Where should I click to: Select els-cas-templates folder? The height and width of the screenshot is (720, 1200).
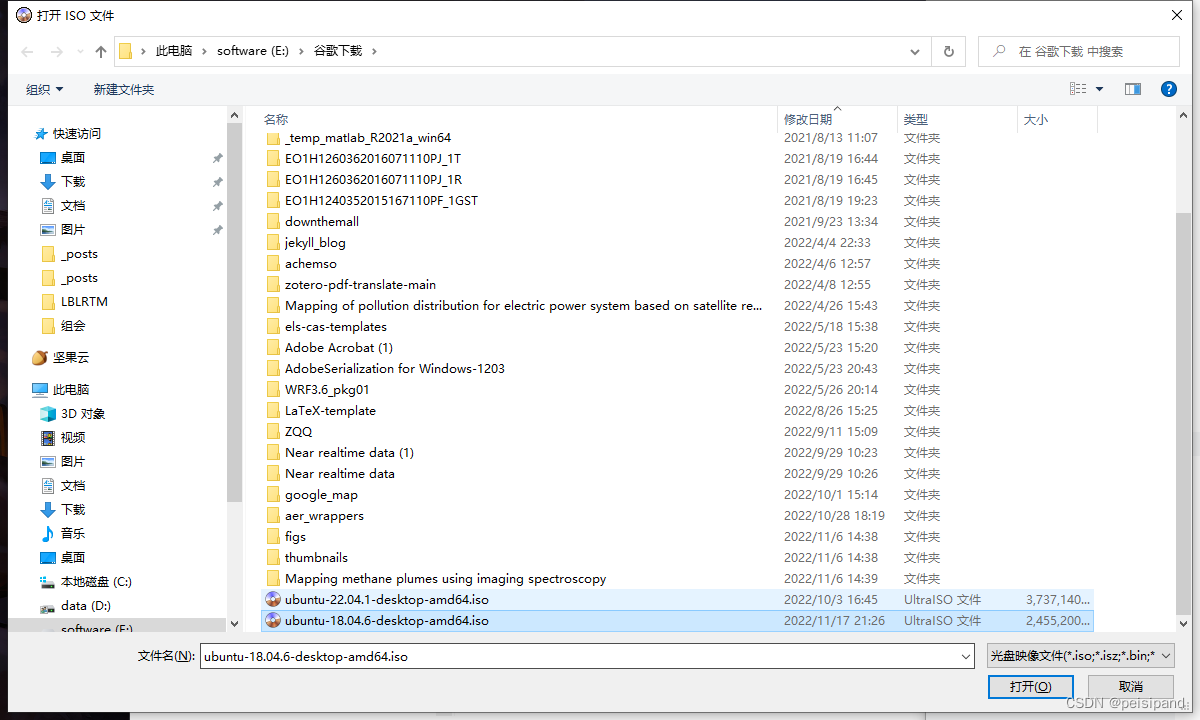[x=336, y=327]
